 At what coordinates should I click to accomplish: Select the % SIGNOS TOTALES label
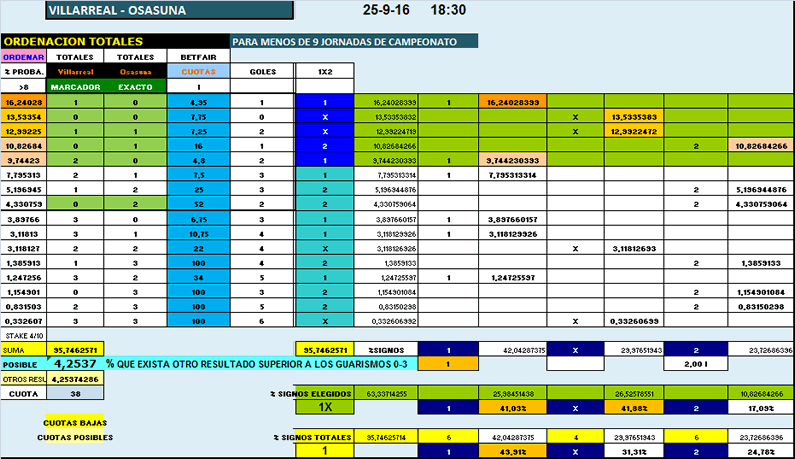point(312,437)
